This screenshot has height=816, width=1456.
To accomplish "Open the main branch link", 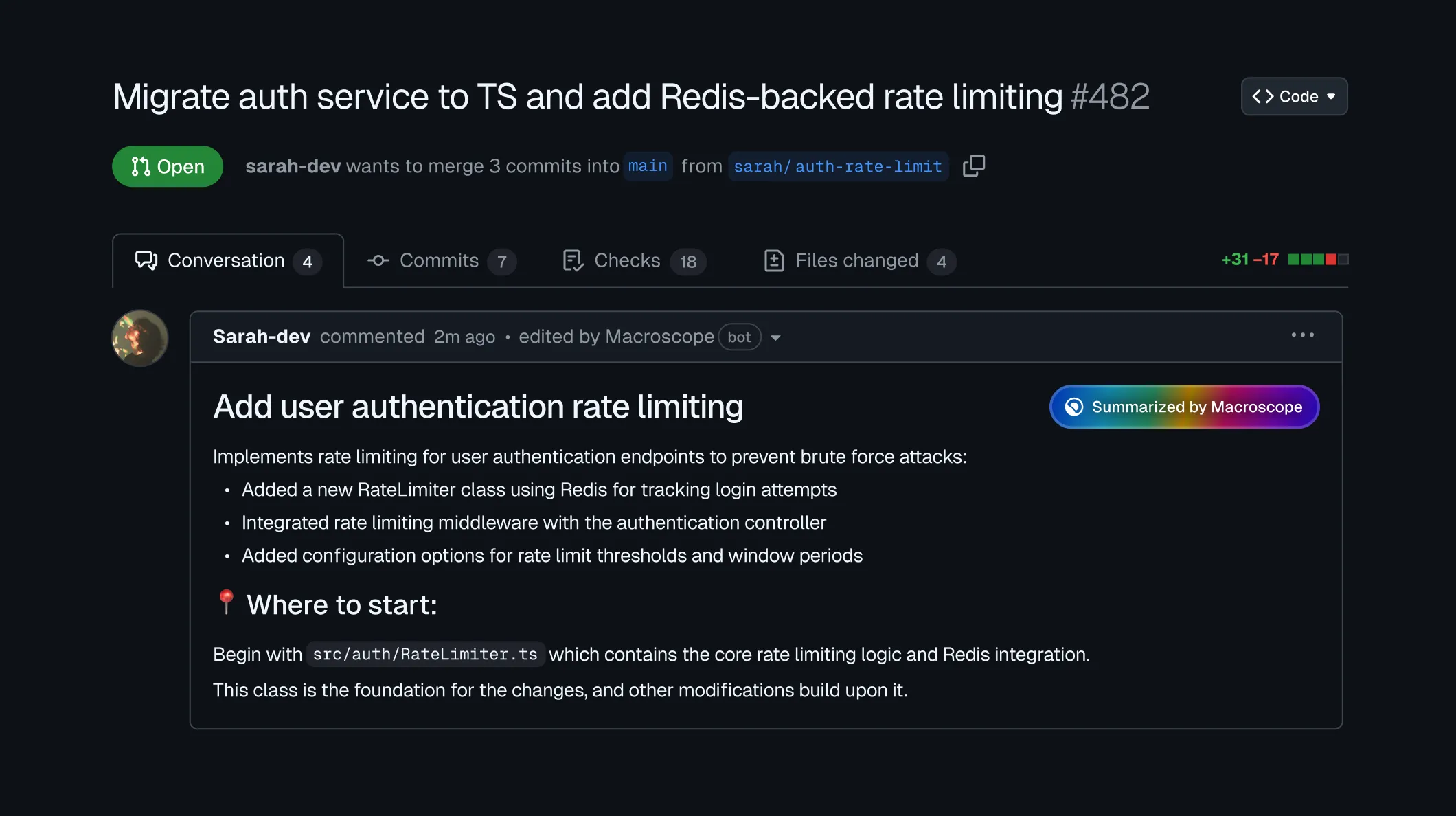I will coord(647,166).
